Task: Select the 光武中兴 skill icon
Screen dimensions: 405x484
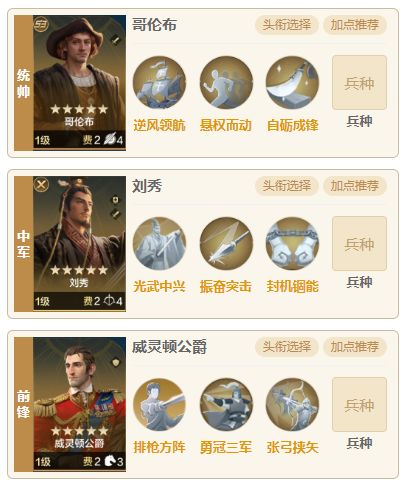Action: pos(159,244)
